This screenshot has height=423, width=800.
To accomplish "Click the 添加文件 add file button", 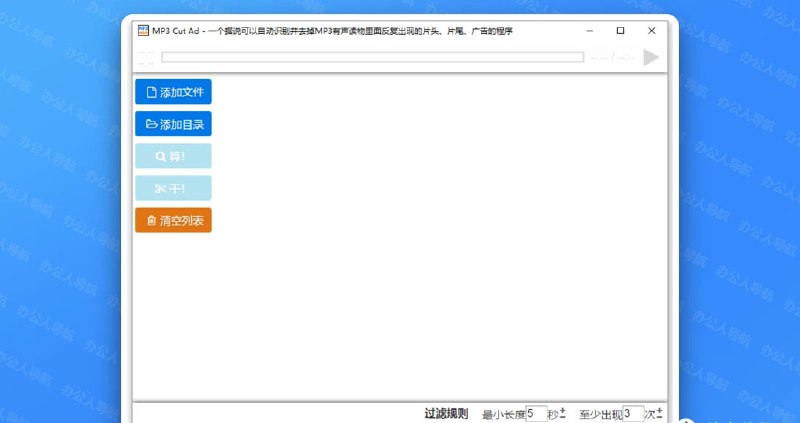I will [173, 92].
